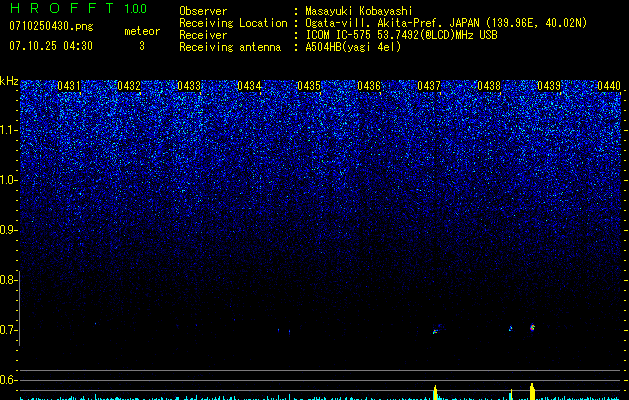Click the 0.8 kHz frequency axis label
Image resolution: width=629 pixels, height=400 pixels.
(x=7, y=280)
